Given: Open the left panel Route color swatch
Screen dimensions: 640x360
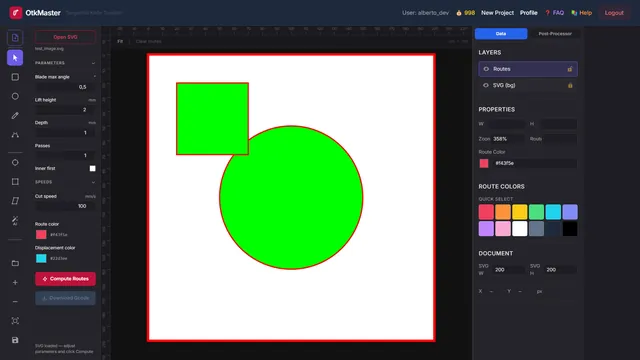Looking at the screenshot, I should pyautogui.click(x=41, y=234).
